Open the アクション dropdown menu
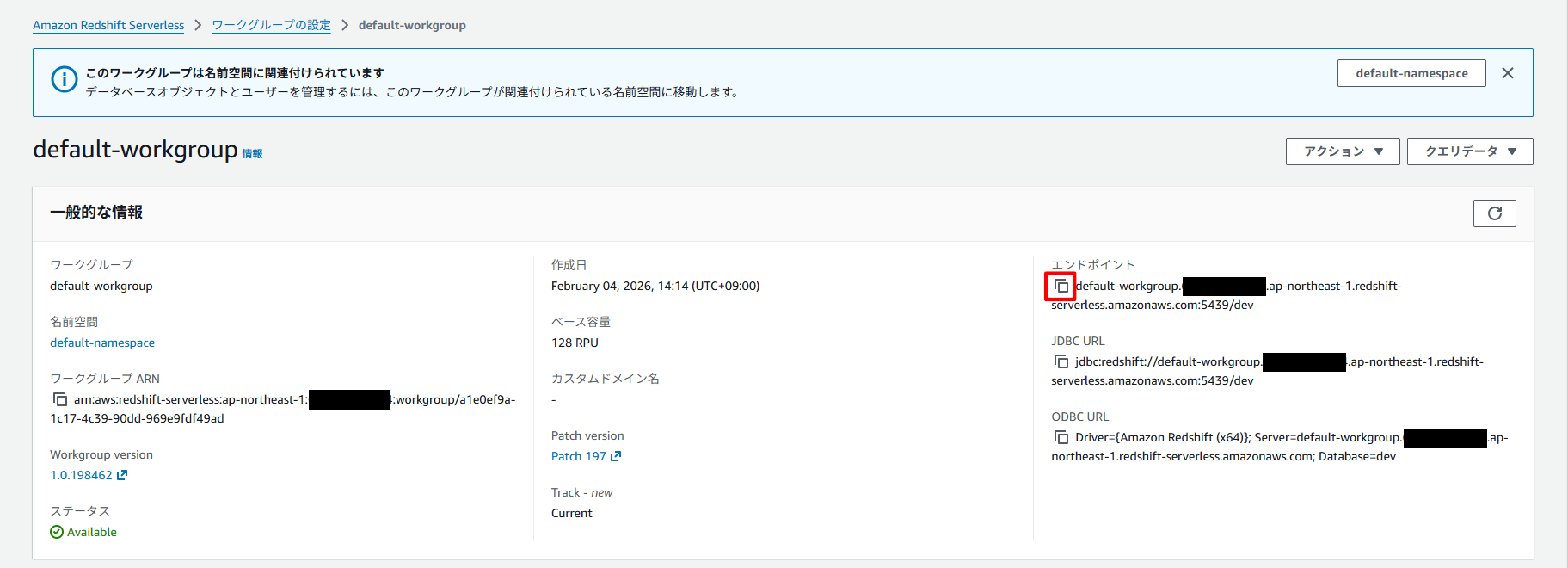 point(1343,151)
